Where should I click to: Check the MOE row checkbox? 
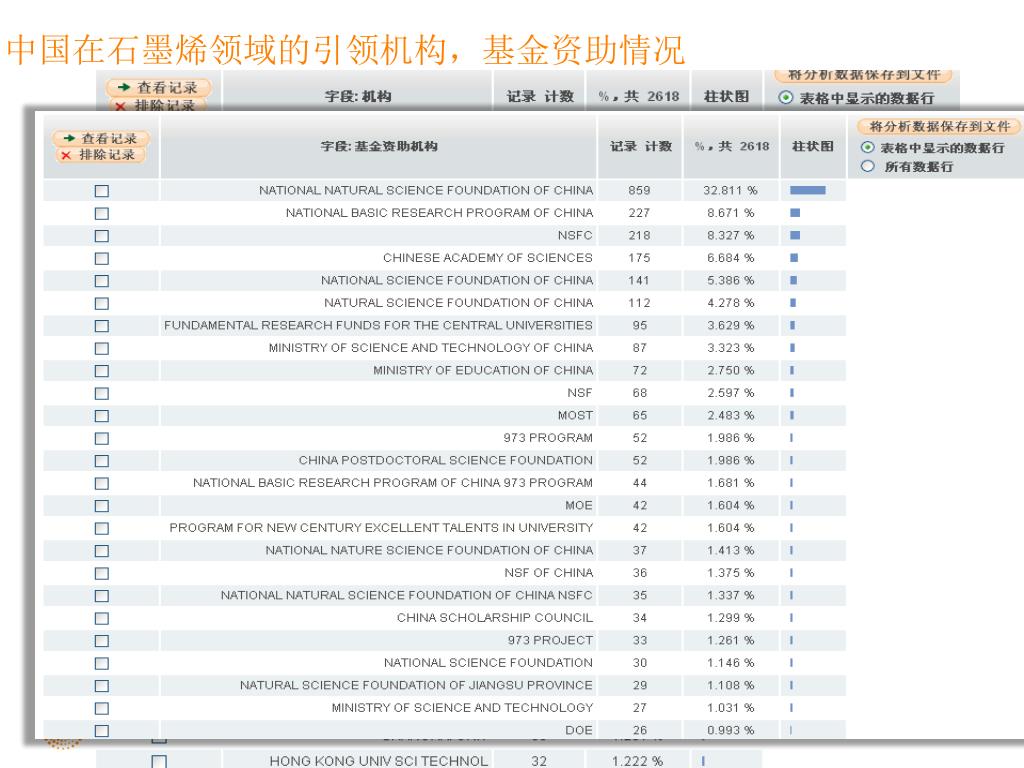coord(101,506)
